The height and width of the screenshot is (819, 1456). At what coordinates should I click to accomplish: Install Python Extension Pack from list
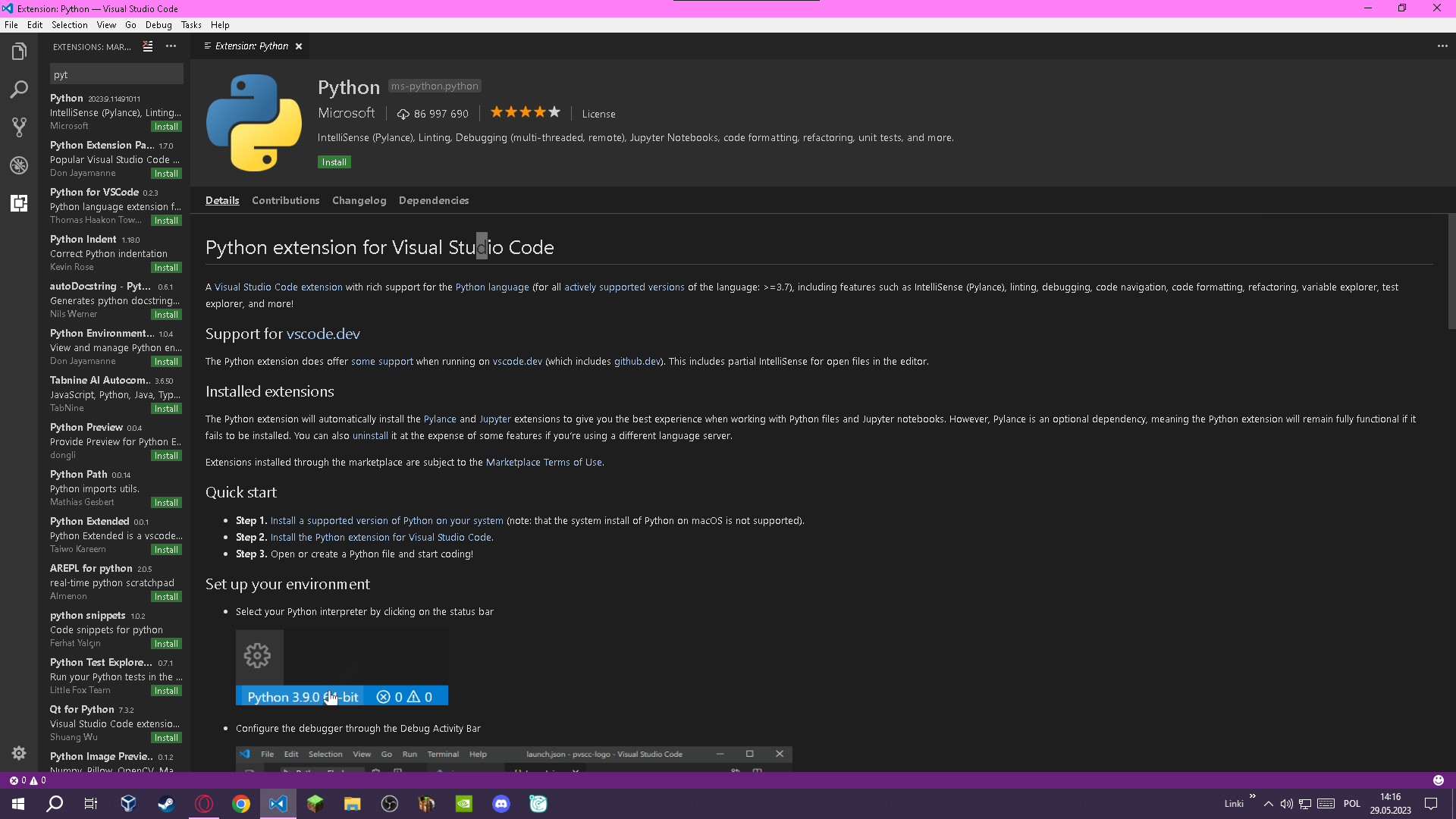(x=166, y=174)
